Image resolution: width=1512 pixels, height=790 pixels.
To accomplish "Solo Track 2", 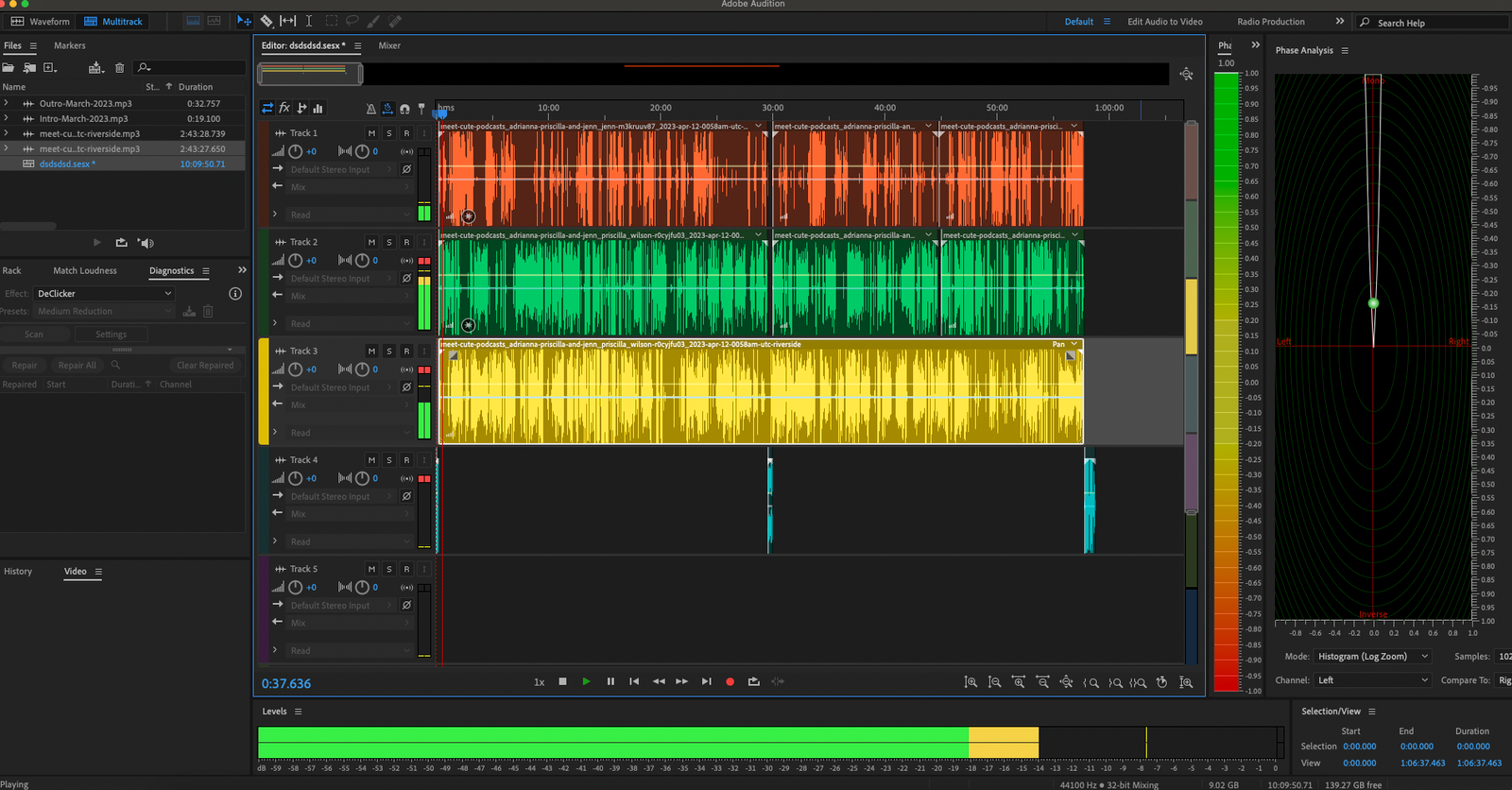I will (x=388, y=242).
